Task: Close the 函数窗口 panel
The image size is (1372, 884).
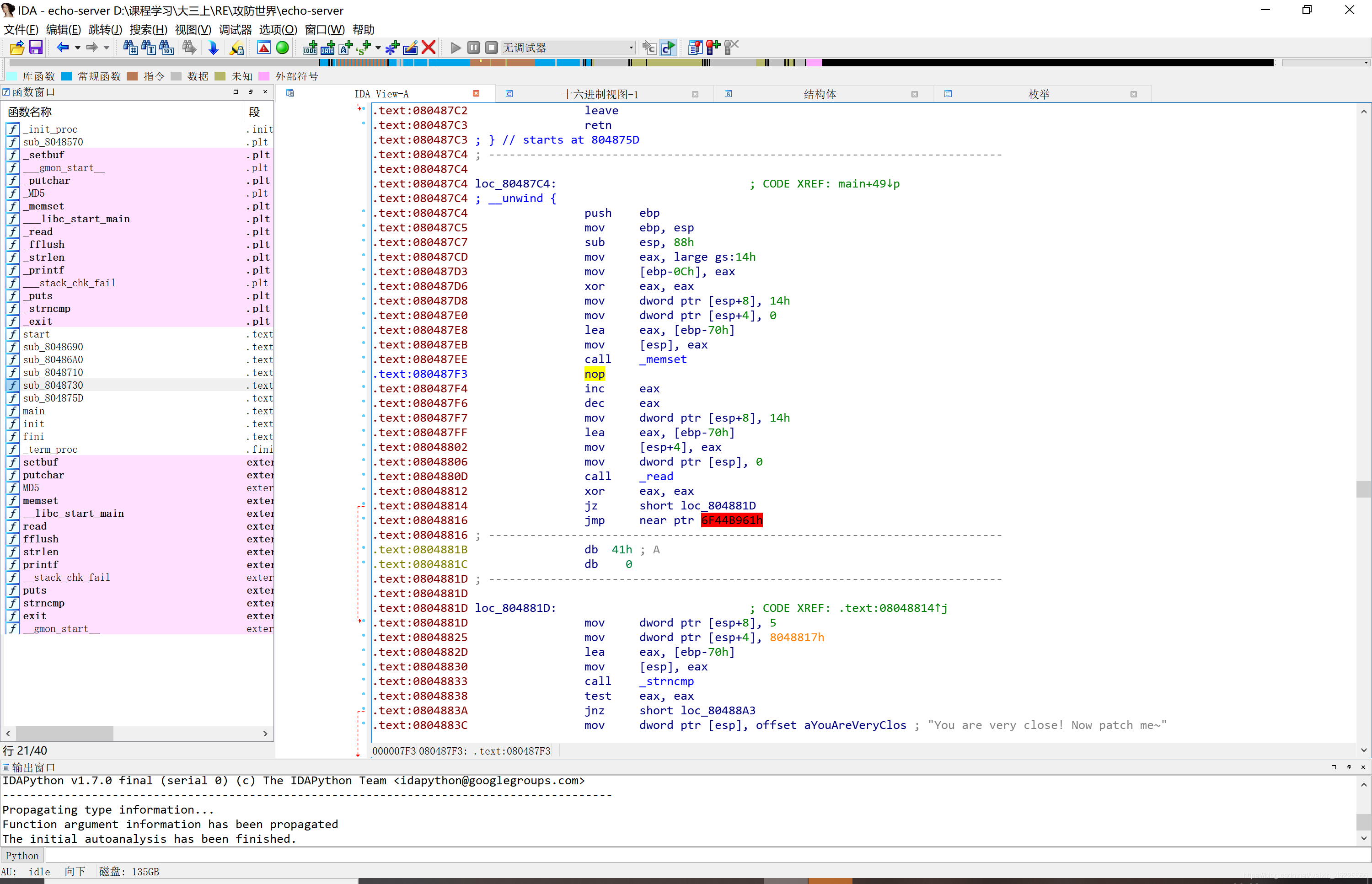Action: (x=265, y=92)
